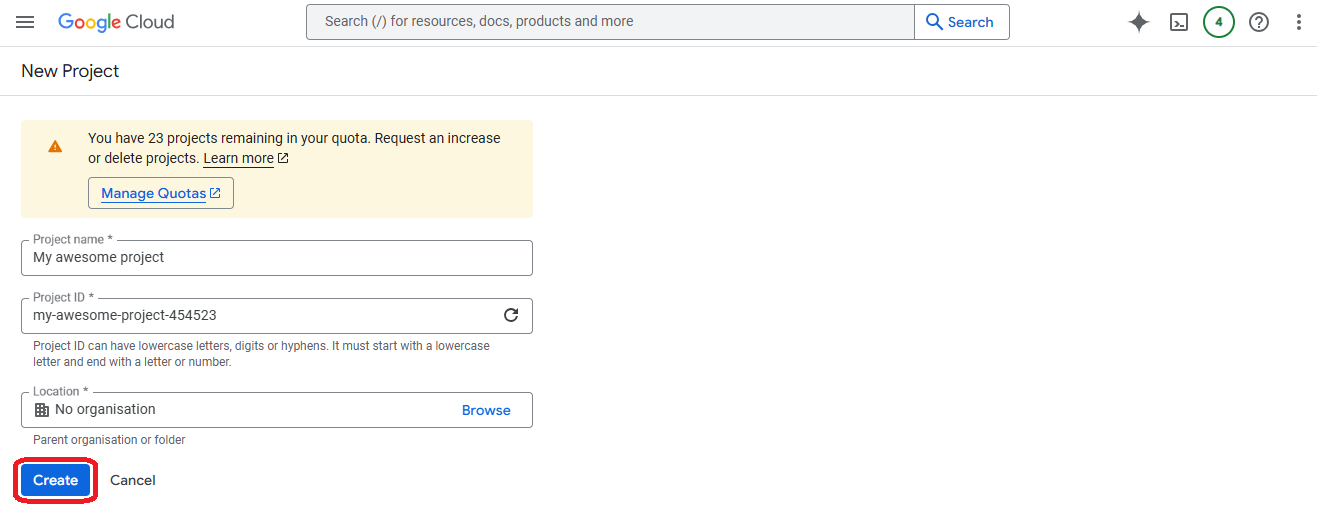Open Manage Quotas page
1317x511 pixels.
tap(160, 193)
